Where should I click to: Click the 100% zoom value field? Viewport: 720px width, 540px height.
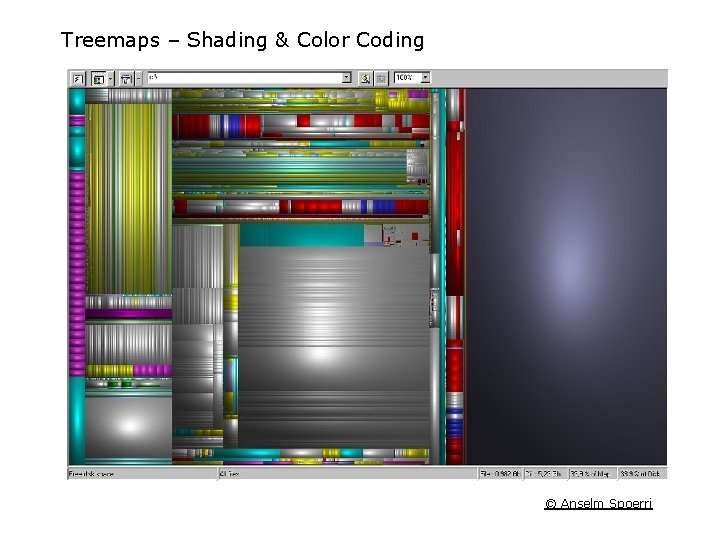pos(407,78)
